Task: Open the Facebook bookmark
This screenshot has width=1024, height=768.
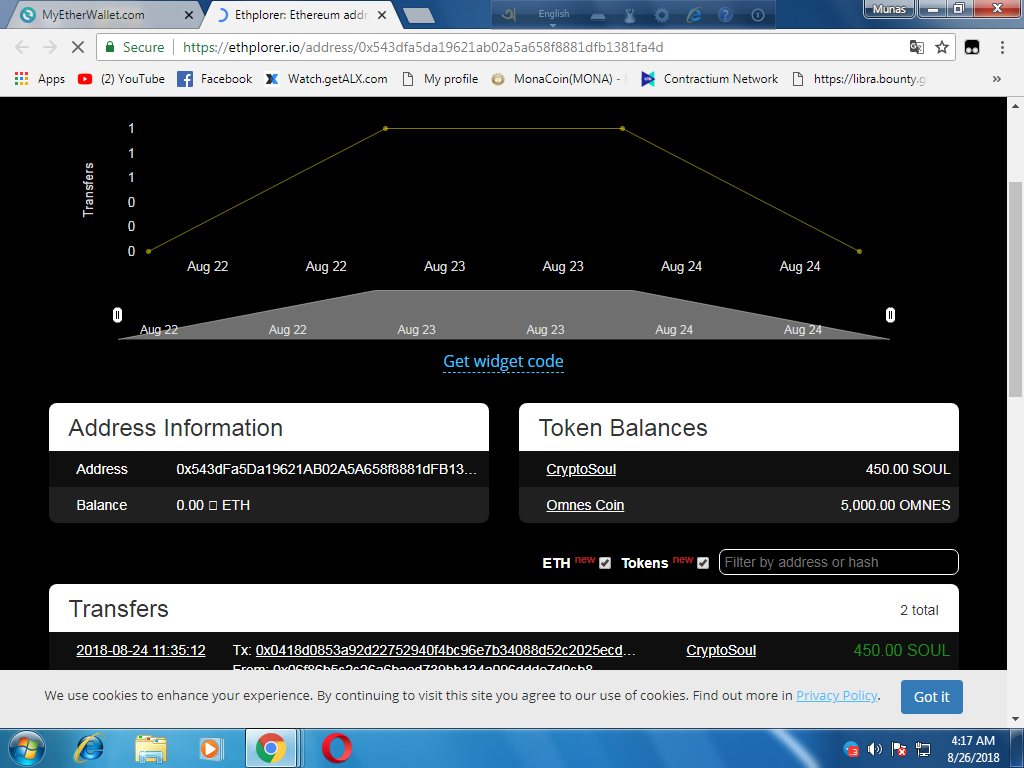Action: 214,79
